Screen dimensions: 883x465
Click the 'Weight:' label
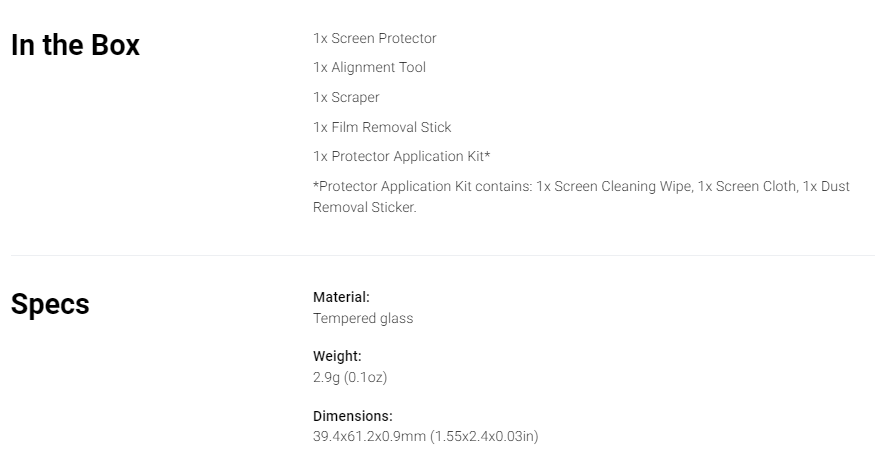pos(337,356)
